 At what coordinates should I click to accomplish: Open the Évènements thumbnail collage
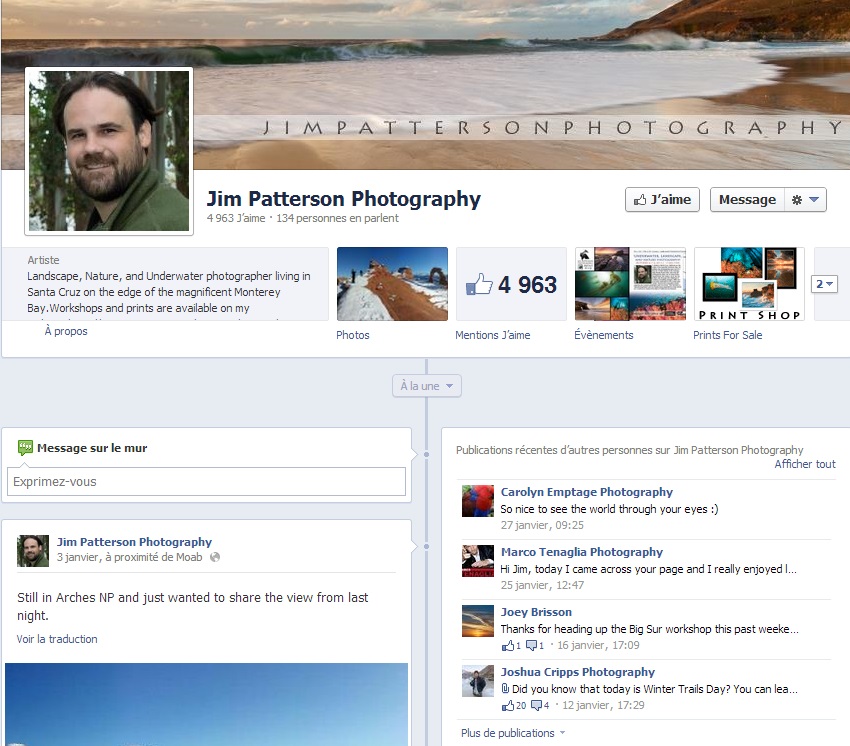[x=630, y=284]
